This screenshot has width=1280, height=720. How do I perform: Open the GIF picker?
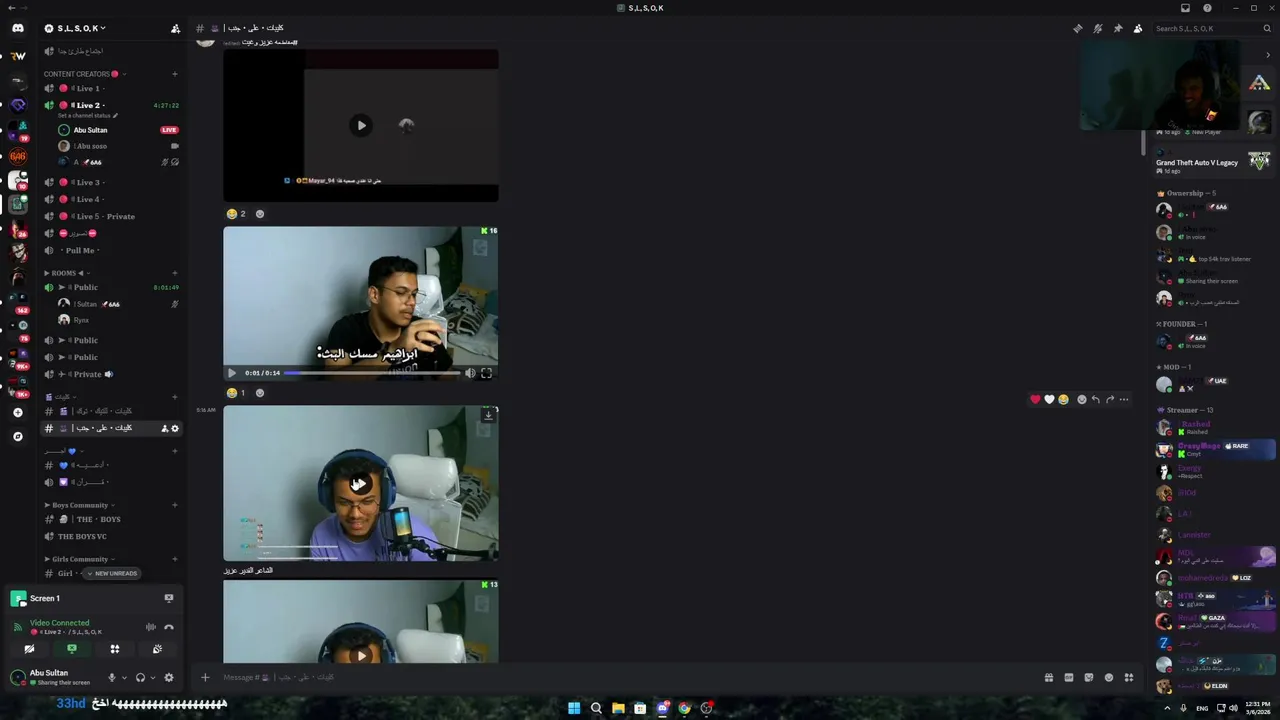point(1068,677)
